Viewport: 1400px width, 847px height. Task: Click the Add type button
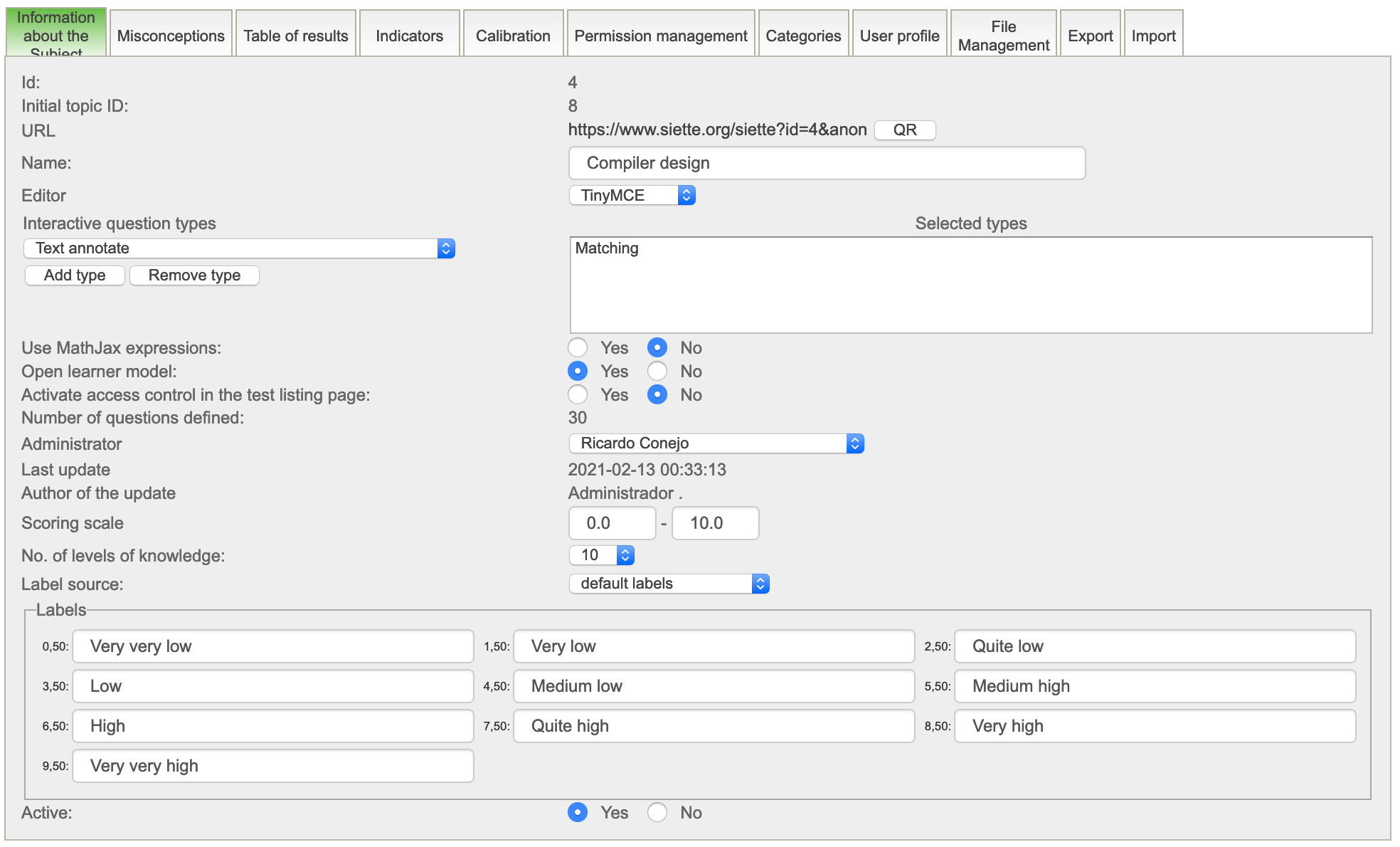pos(75,275)
